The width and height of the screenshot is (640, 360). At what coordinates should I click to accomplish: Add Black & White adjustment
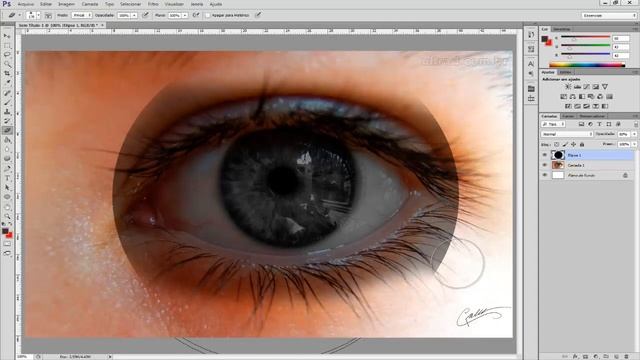point(582,96)
